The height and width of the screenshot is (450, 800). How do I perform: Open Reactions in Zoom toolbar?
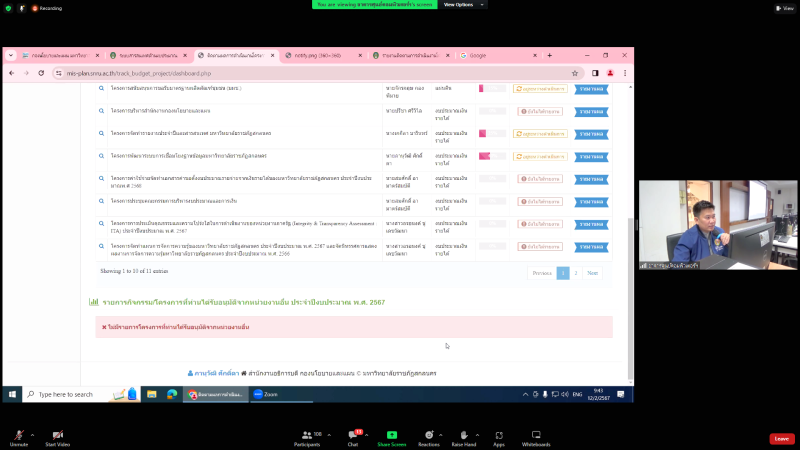tap(429, 435)
